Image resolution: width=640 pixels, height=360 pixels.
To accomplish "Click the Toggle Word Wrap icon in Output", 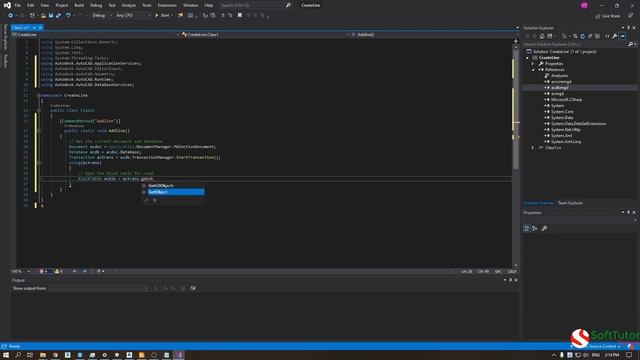I will (193, 288).
